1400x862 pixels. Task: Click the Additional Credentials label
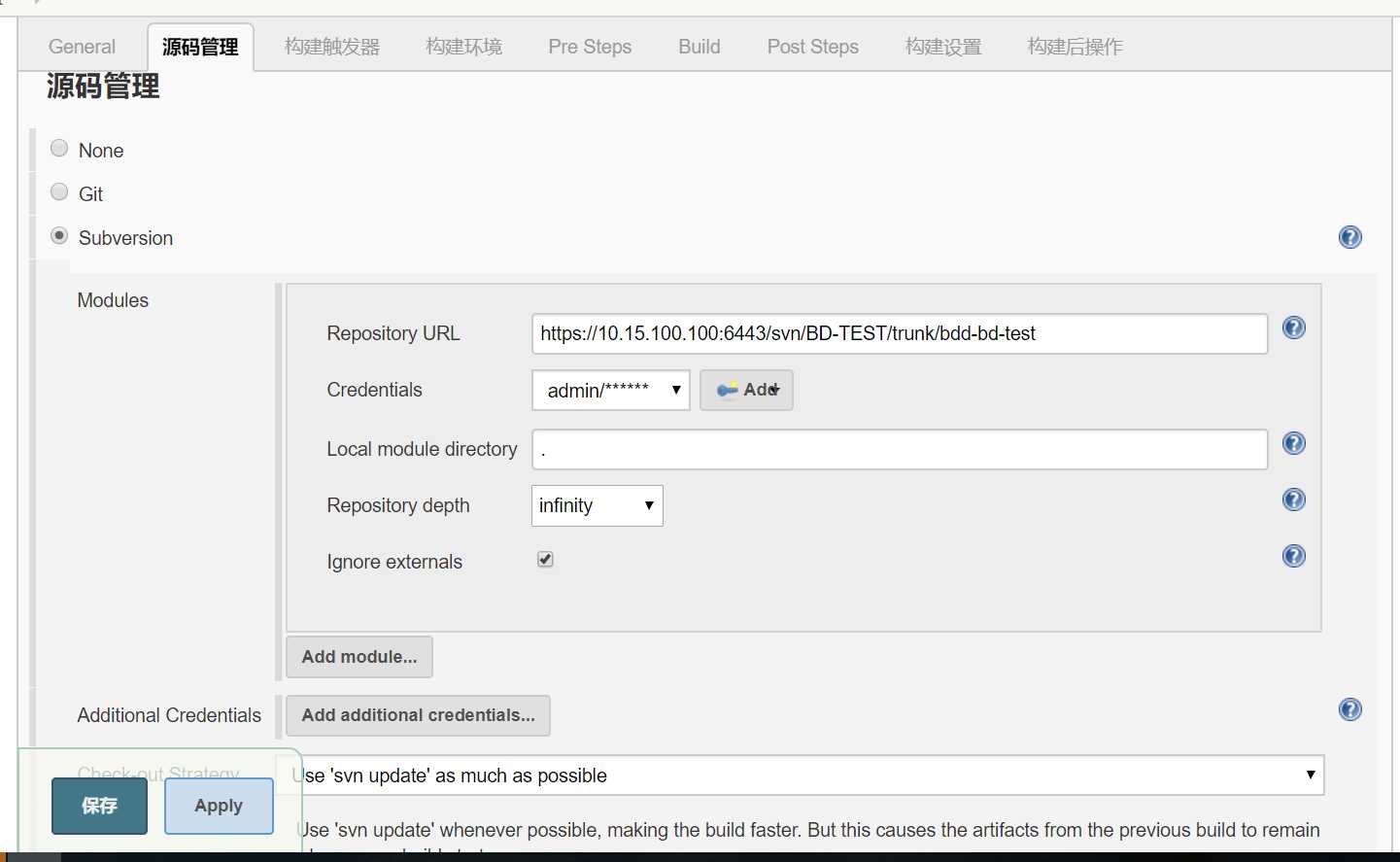pyautogui.click(x=169, y=715)
